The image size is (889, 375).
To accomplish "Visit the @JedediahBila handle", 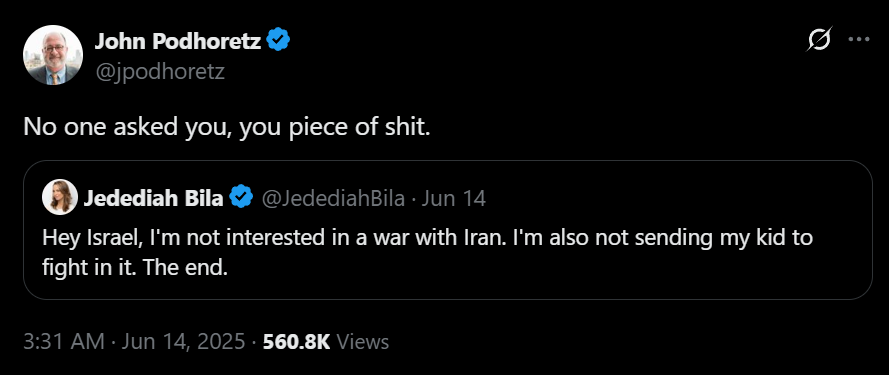I will click(333, 199).
